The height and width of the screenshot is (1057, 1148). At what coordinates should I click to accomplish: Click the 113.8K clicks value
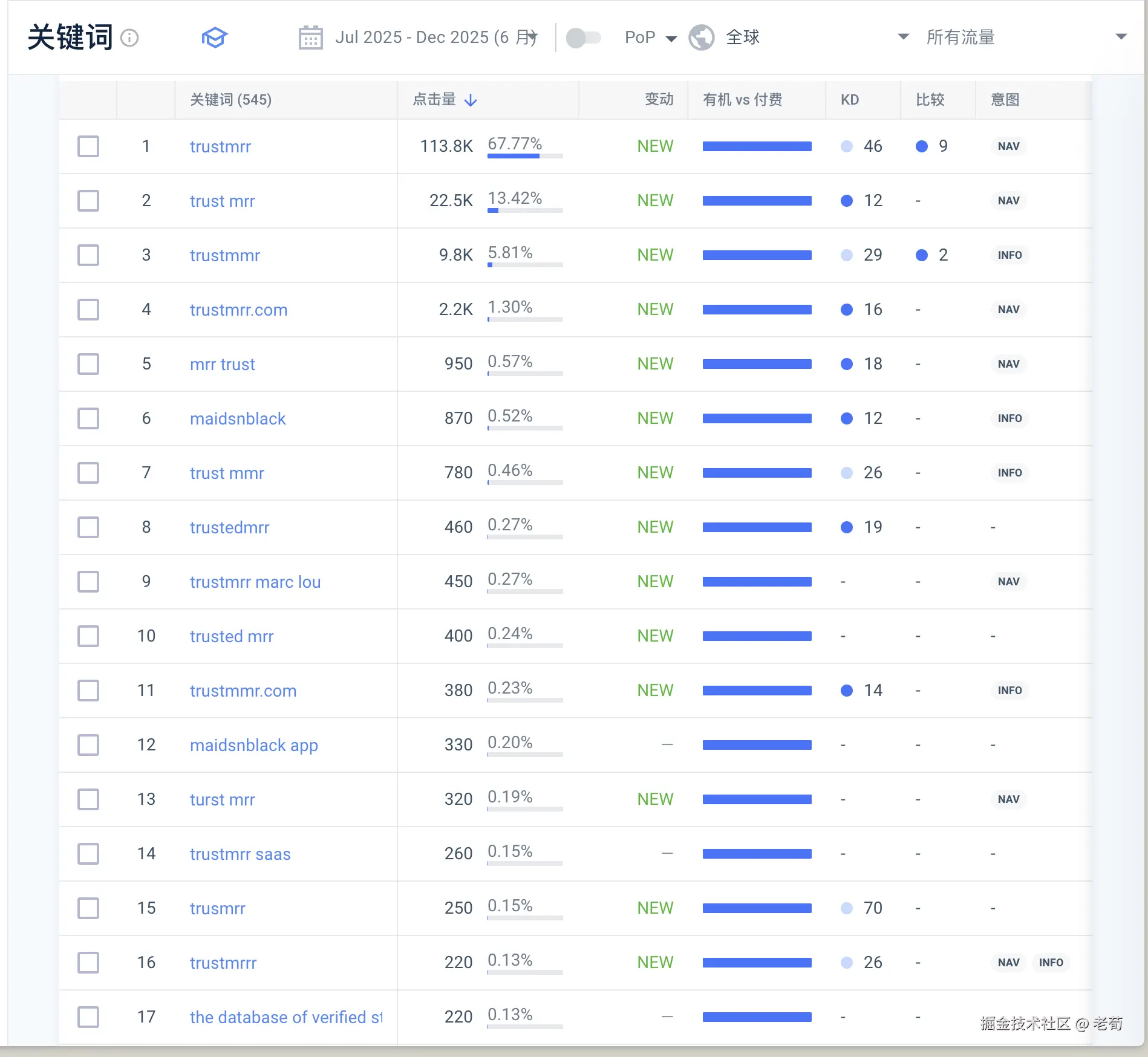(x=446, y=146)
